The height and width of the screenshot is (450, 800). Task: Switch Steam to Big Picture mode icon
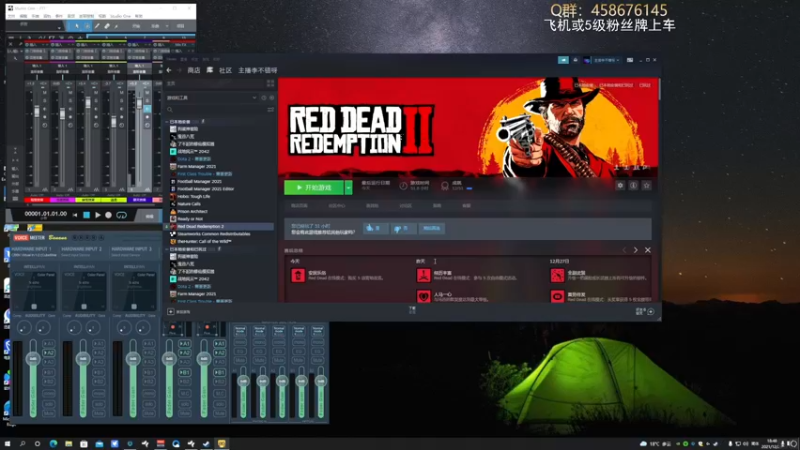630,60
